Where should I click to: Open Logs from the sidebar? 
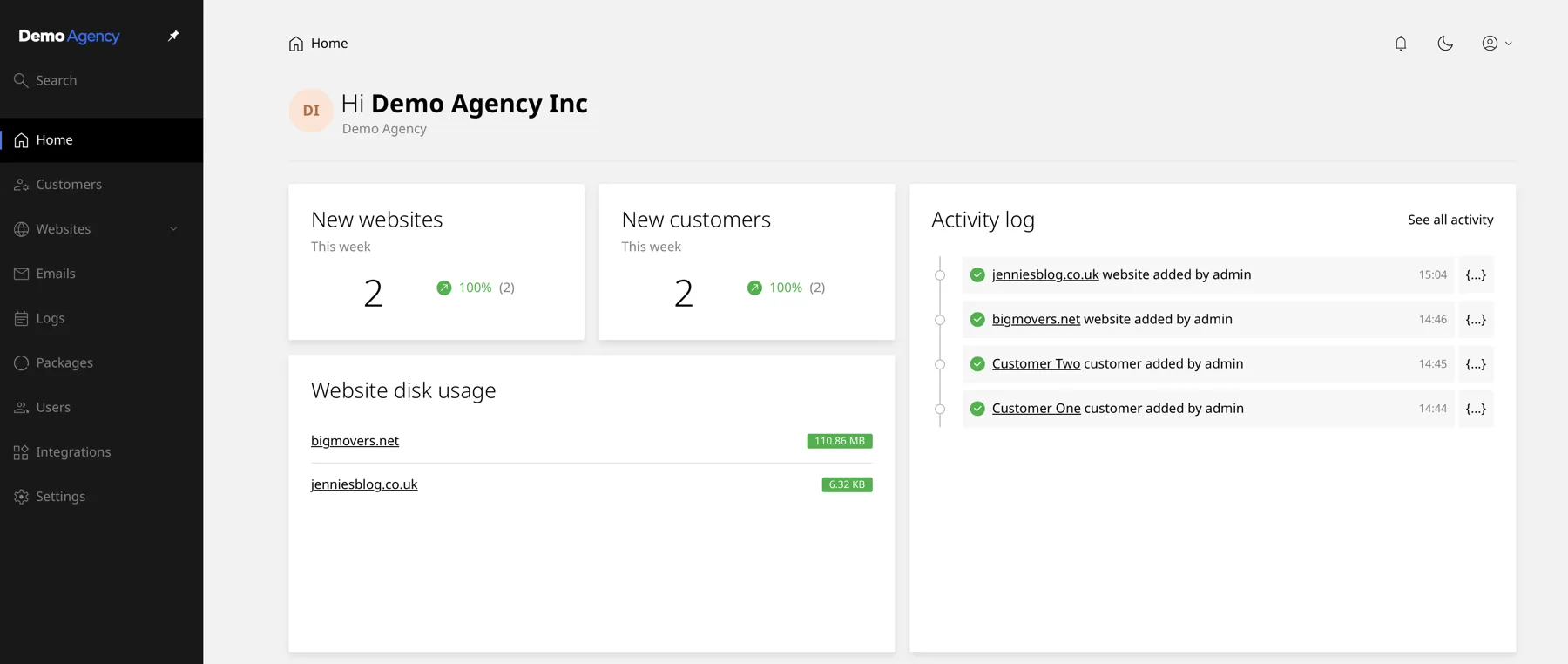coord(101,318)
